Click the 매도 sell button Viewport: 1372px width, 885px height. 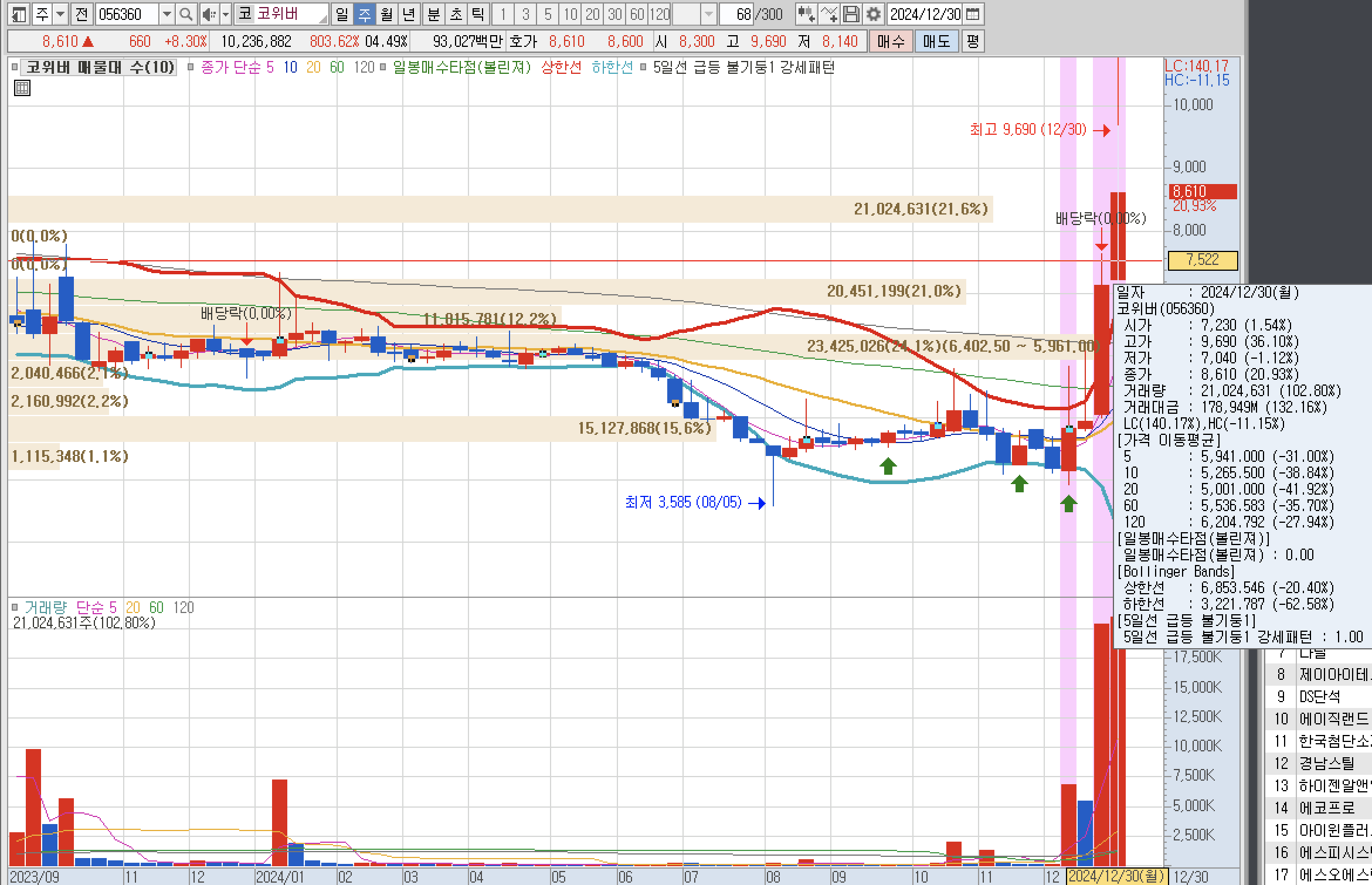click(x=936, y=42)
